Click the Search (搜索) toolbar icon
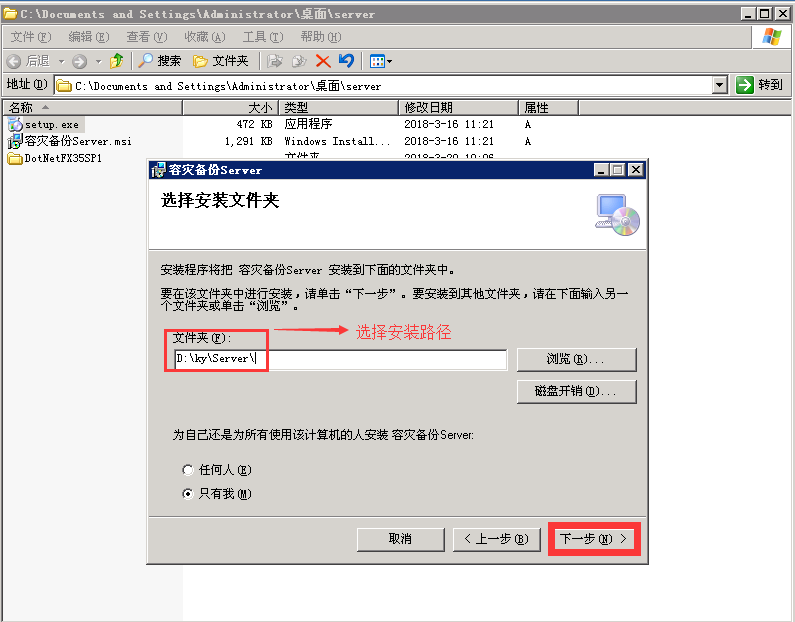795x622 pixels. tap(146, 61)
